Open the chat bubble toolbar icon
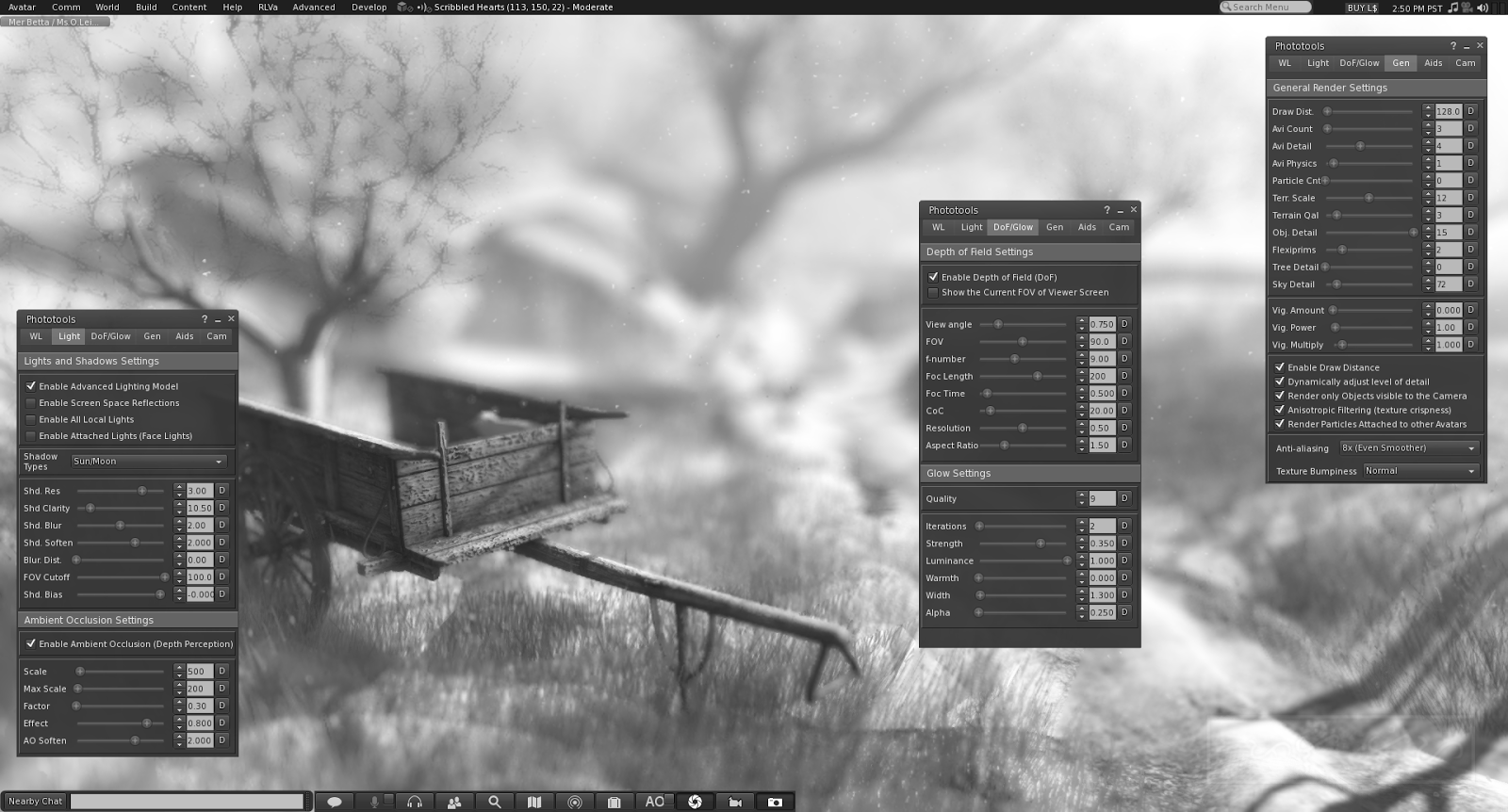1508x812 pixels. click(x=334, y=802)
